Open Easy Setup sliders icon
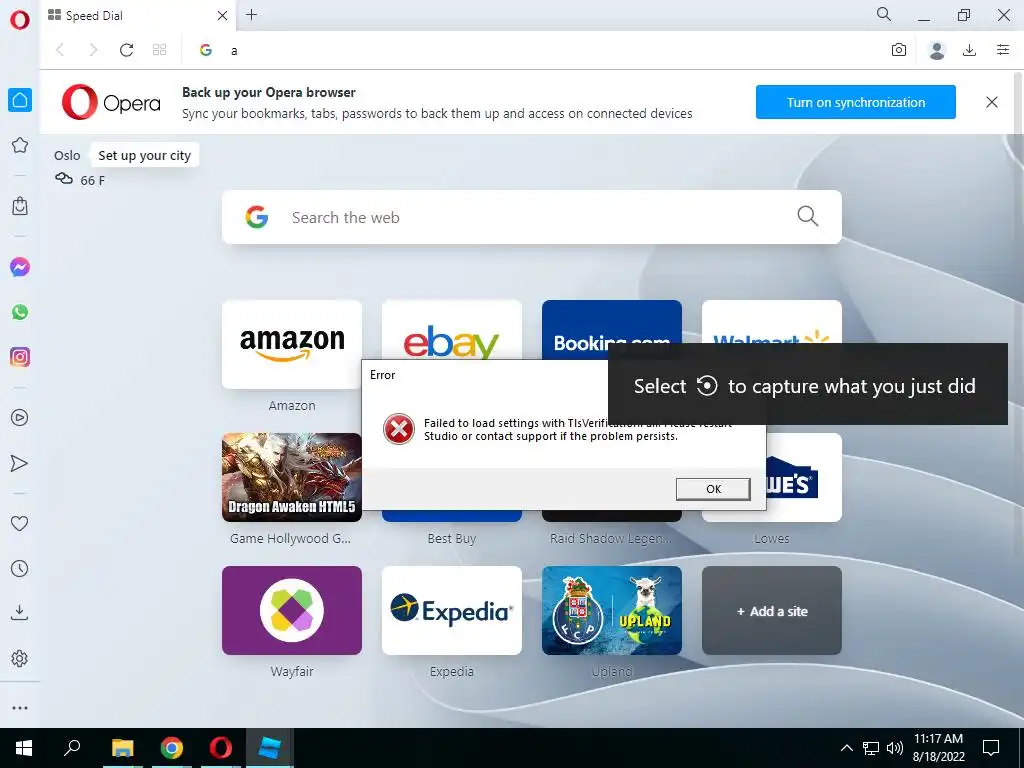The width and height of the screenshot is (1024, 768). tap(1003, 50)
